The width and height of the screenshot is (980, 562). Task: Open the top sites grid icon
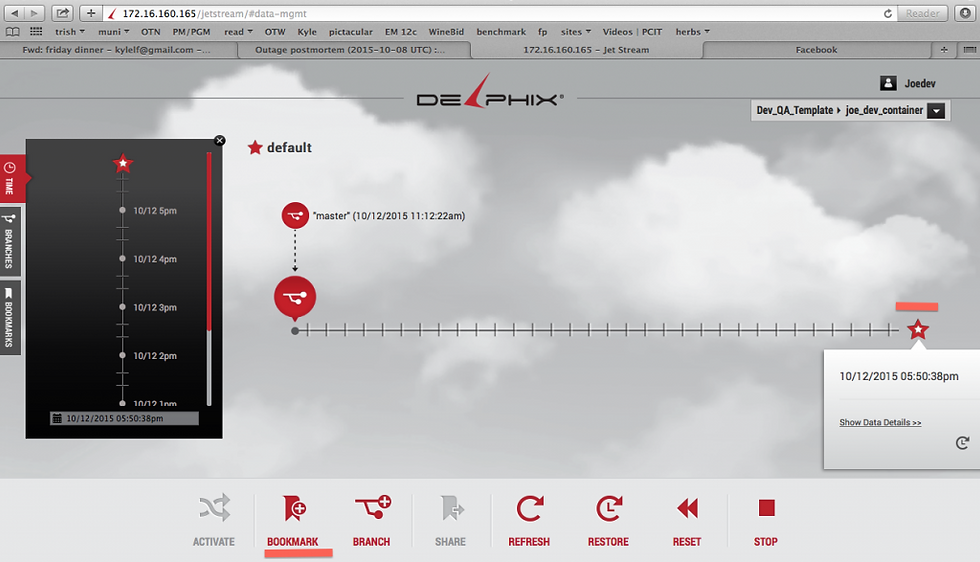click(36, 31)
